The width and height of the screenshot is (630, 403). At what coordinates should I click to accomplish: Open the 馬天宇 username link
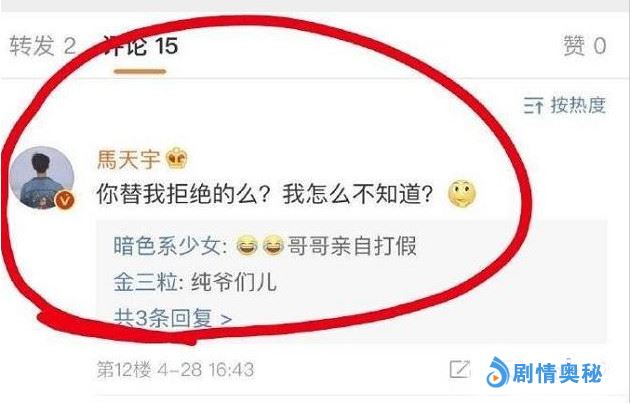pyautogui.click(x=129, y=159)
